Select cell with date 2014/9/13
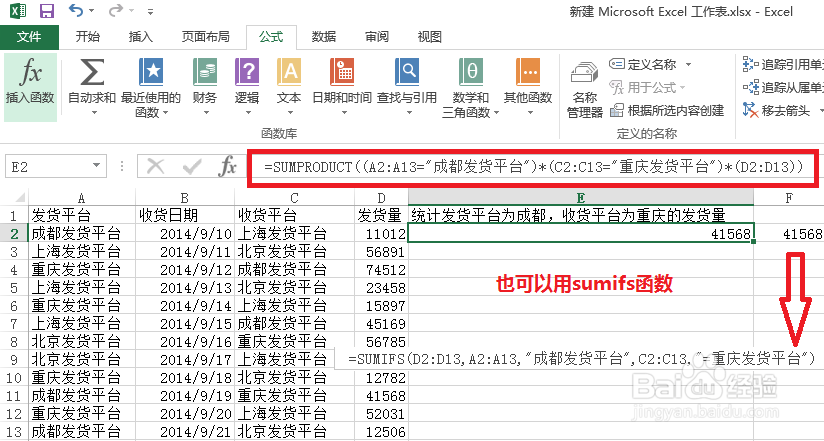The image size is (824, 441). (x=185, y=288)
